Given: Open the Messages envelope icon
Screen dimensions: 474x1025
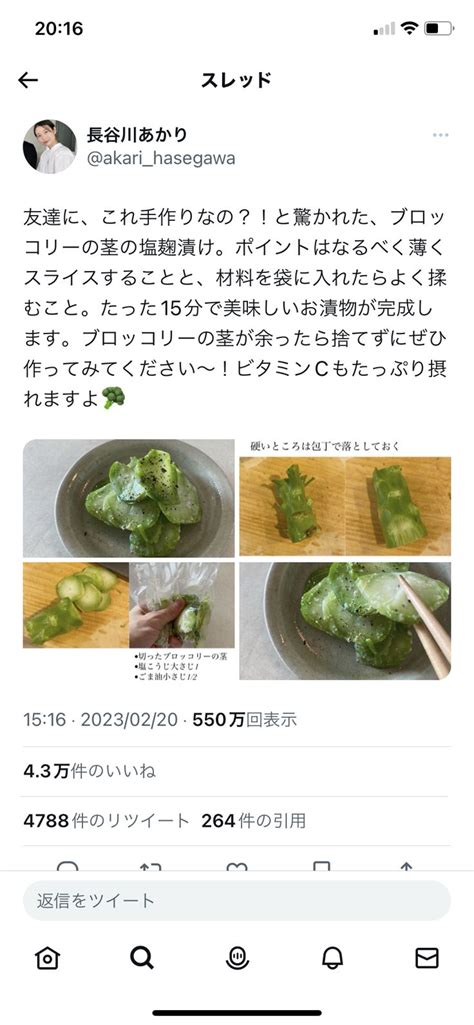Looking at the screenshot, I should point(427,958).
